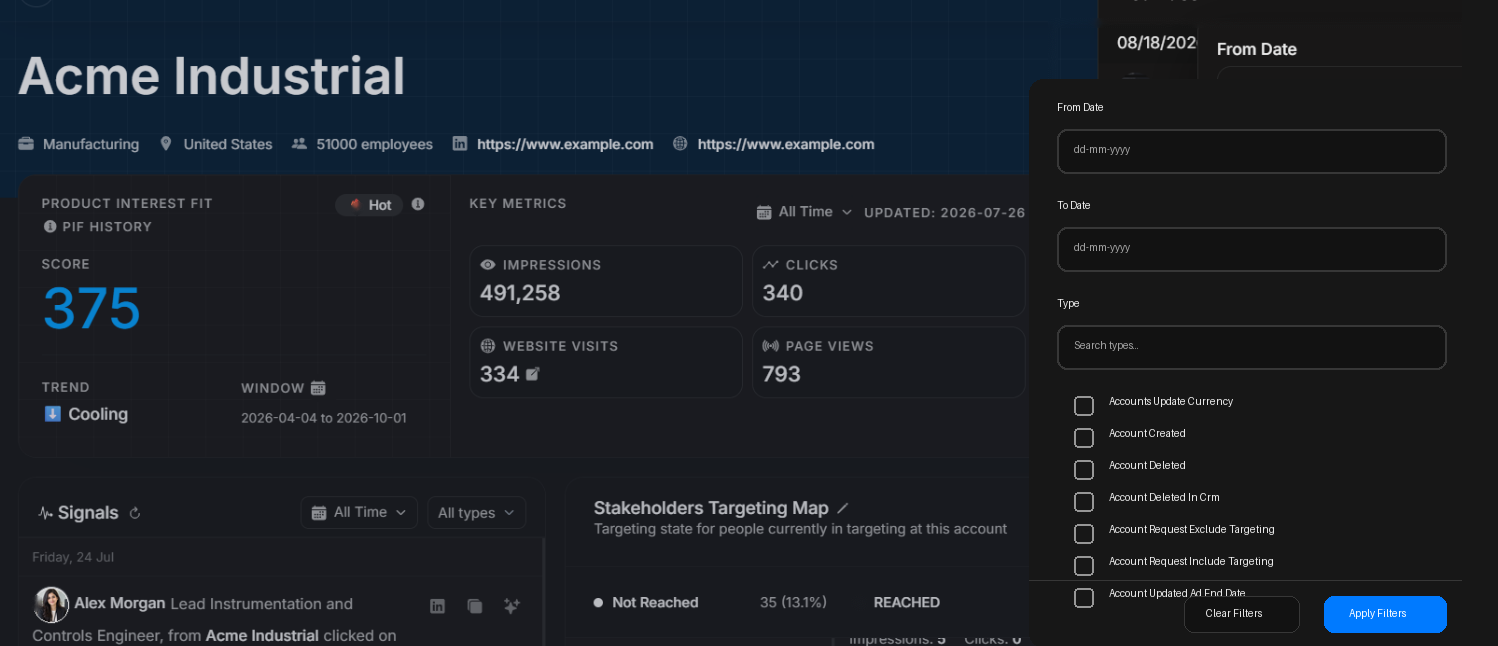Click the Signals pulse icon

46,513
